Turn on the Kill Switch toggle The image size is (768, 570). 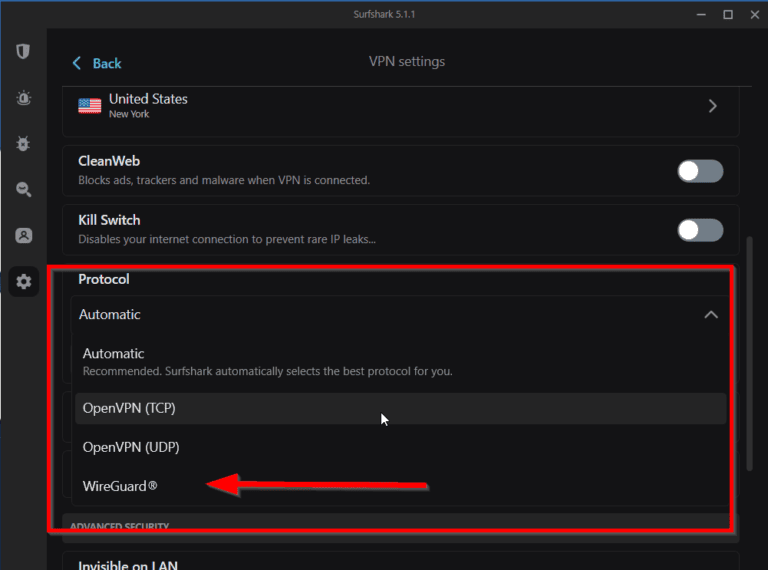coord(699,230)
